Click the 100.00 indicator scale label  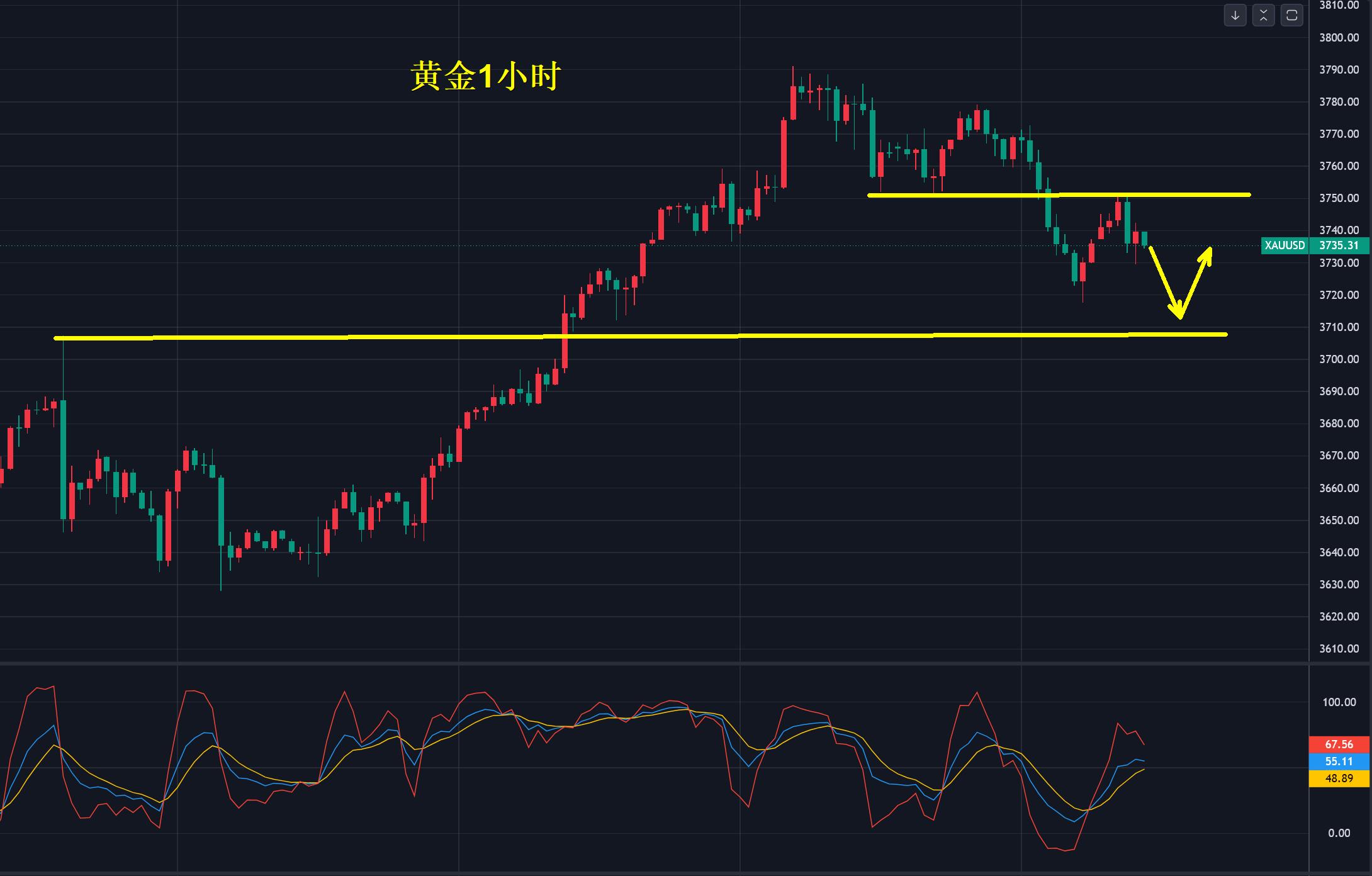click(1339, 702)
